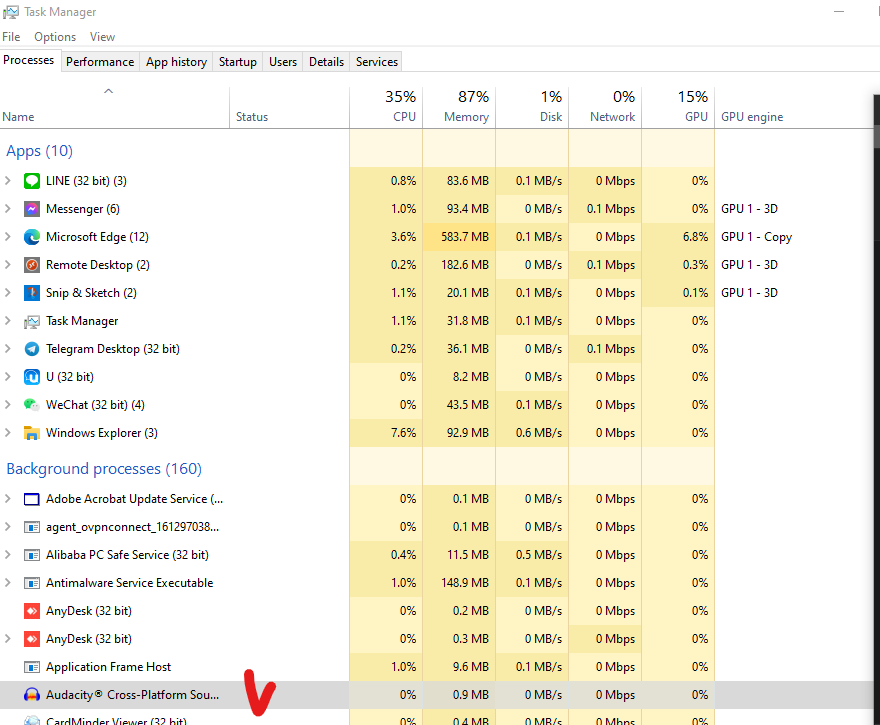This screenshot has height=725, width=880.
Task: Click the Snip & Sketch icon
Action: point(32,293)
